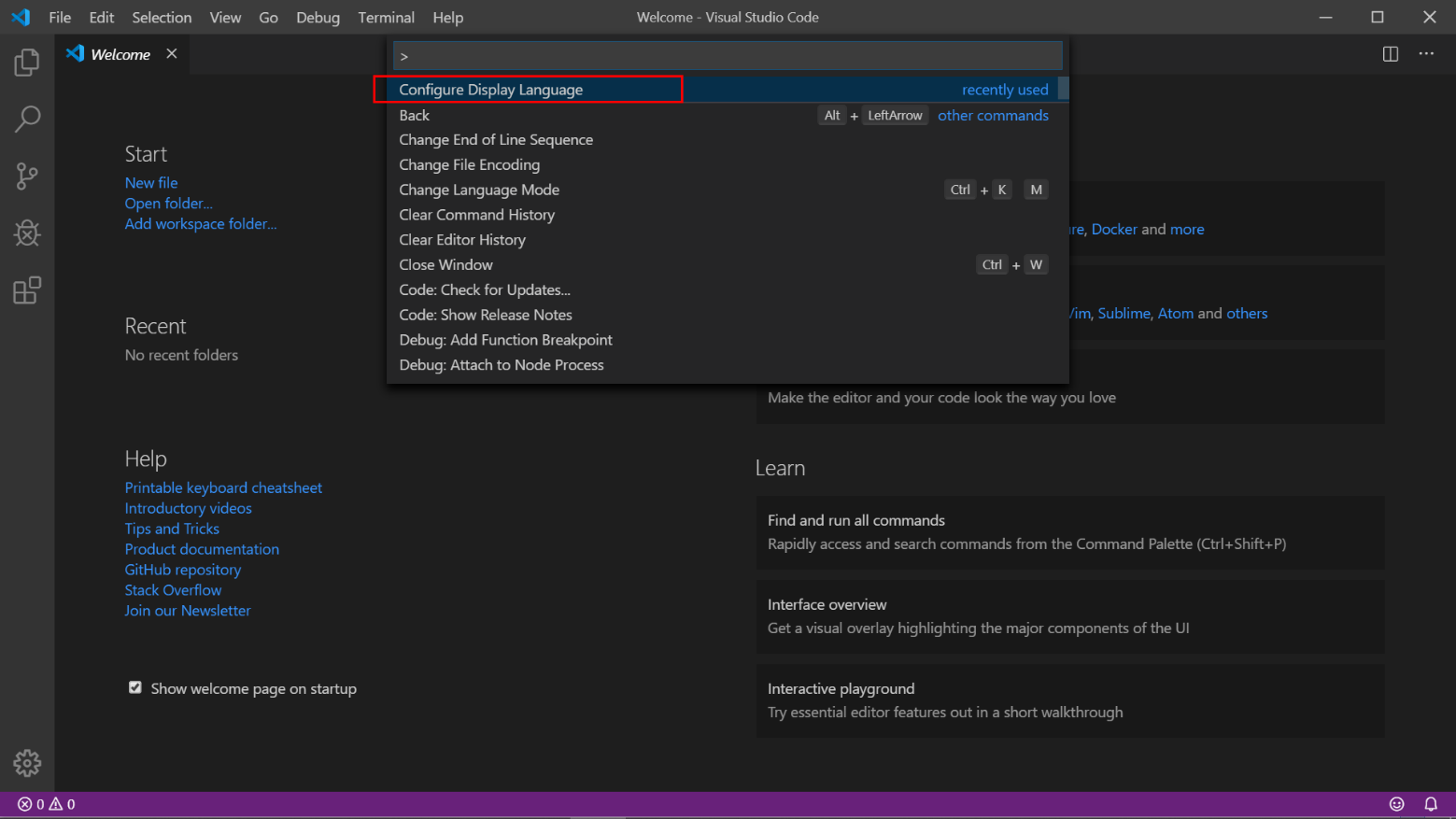Viewport: 1456px width, 819px height.
Task: Open Interface overview card
Action: pyautogui.click(x=1070, y=616)
